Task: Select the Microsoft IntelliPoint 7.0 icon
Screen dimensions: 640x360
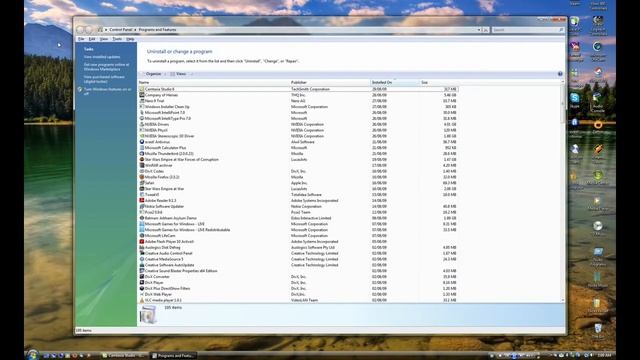Action: click(x=142, y=112)
